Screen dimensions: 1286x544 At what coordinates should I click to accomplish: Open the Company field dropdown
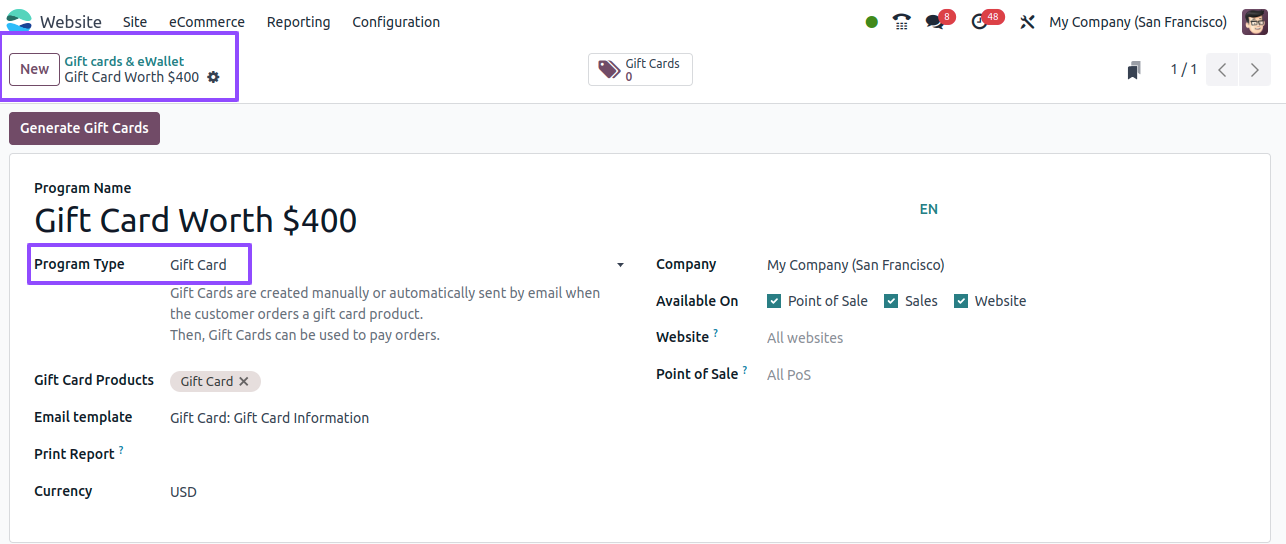[1005, 265]
